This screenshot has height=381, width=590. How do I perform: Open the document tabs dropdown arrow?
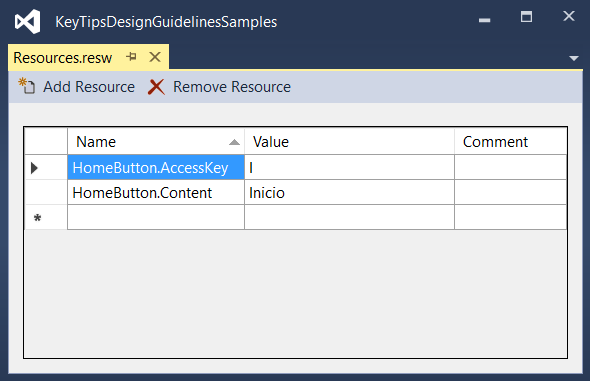point(574,58)
